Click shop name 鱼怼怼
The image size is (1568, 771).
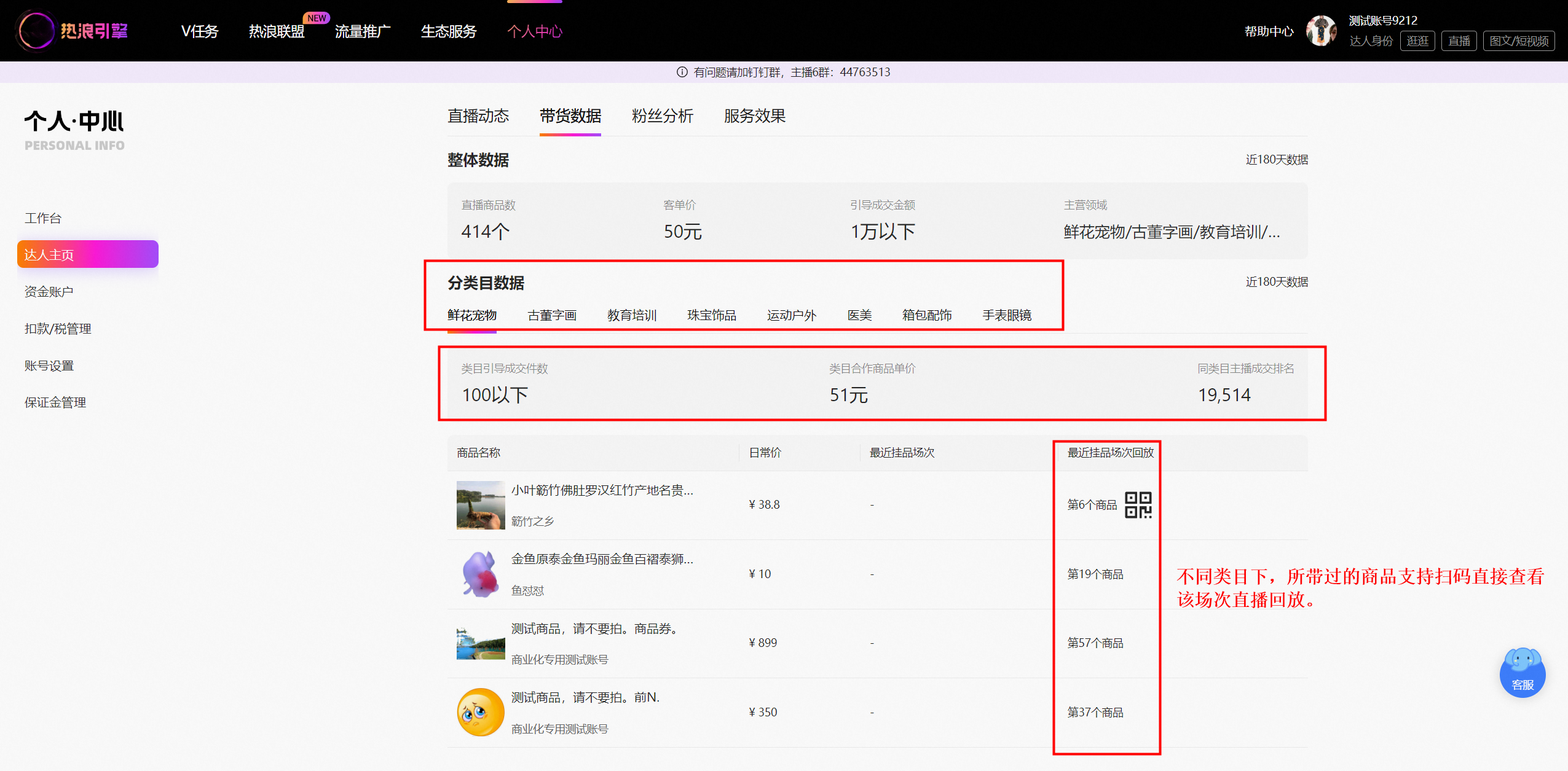click(x=527, y=590)
